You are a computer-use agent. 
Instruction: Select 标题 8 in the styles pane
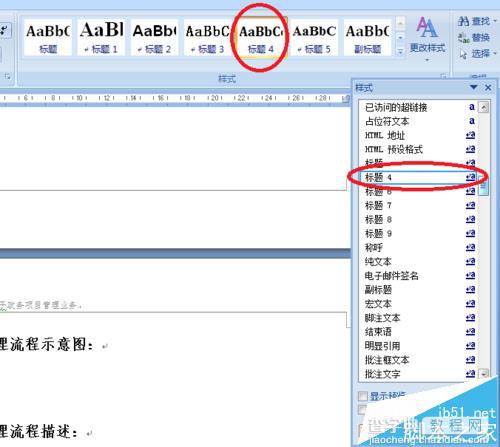pyautogui.click(x=419, y=219)
